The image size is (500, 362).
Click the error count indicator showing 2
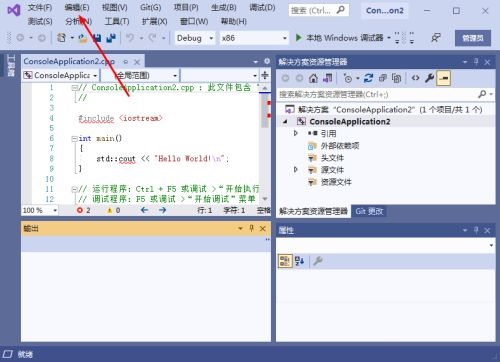click(83, 210)
